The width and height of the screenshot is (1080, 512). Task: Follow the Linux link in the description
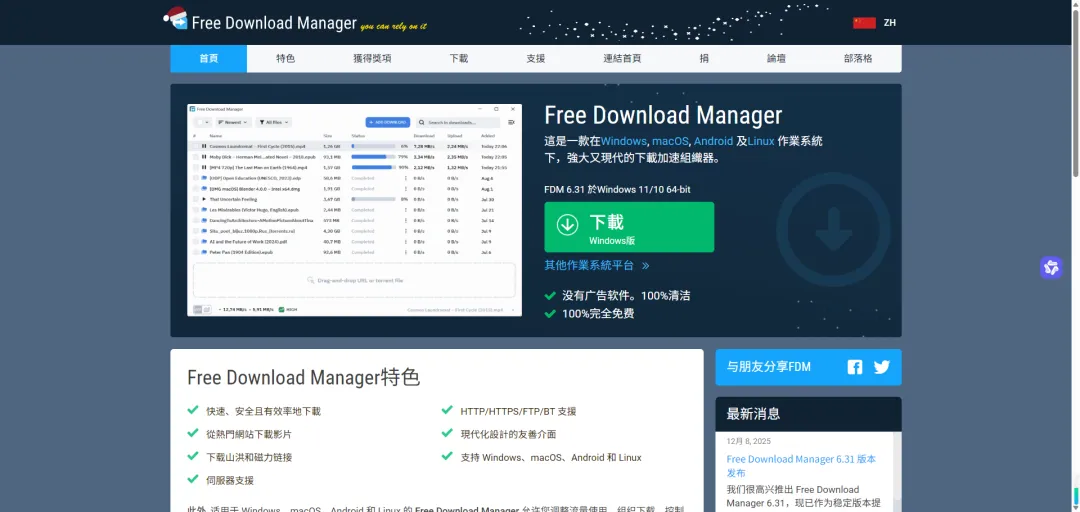coord(761,141)
